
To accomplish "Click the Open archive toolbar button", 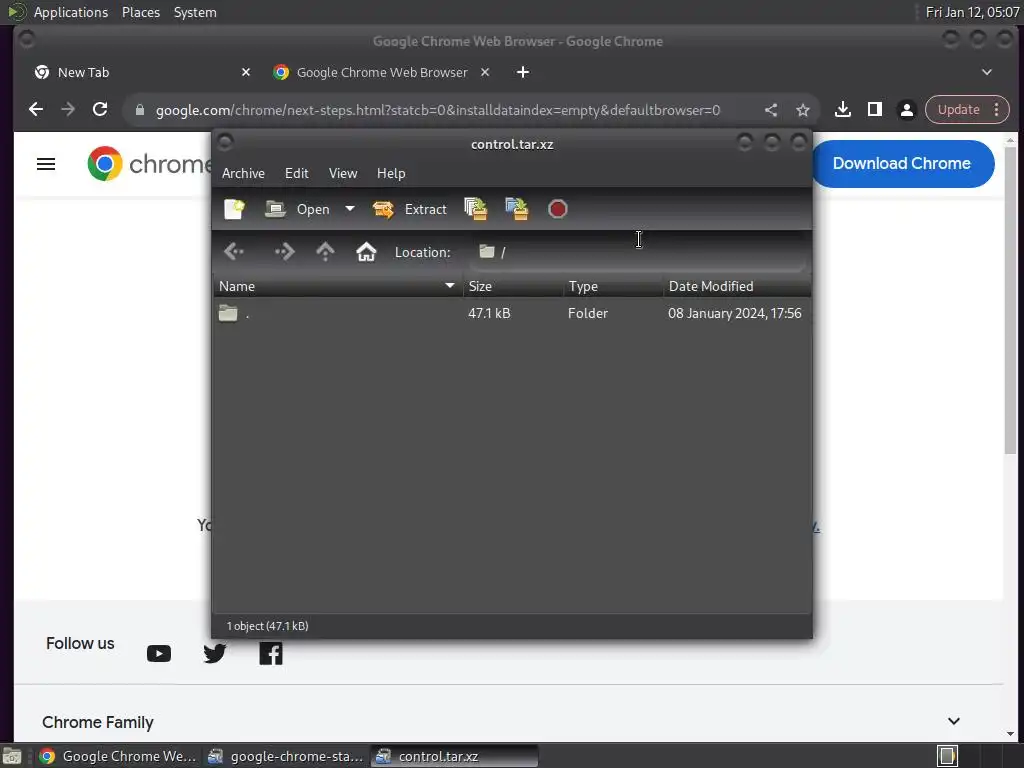I will coord(298,210).
